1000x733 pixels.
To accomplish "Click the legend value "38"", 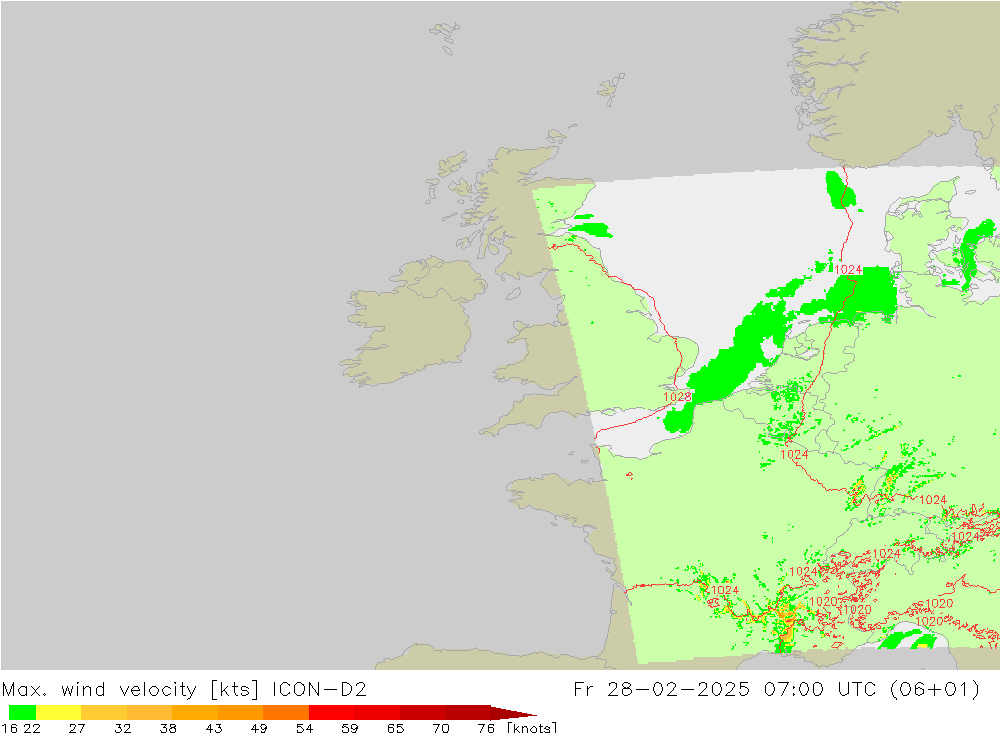I will coord(168,728).
